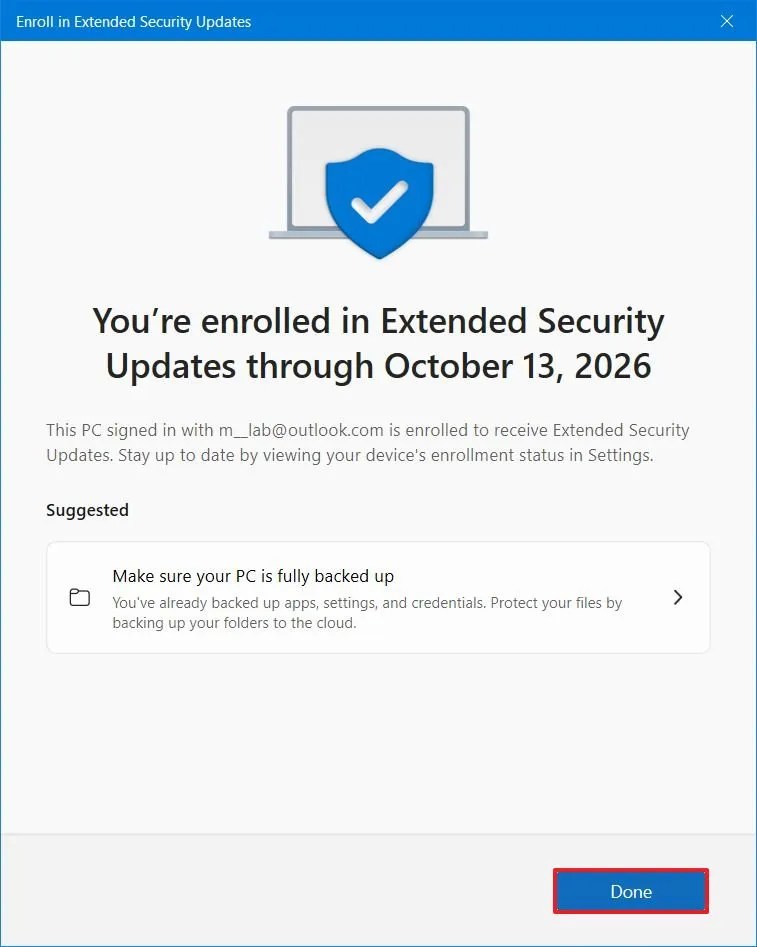757x947 pixels.
Task: Expand the backup suggestion with the chevron
Action: click(678, 596)
